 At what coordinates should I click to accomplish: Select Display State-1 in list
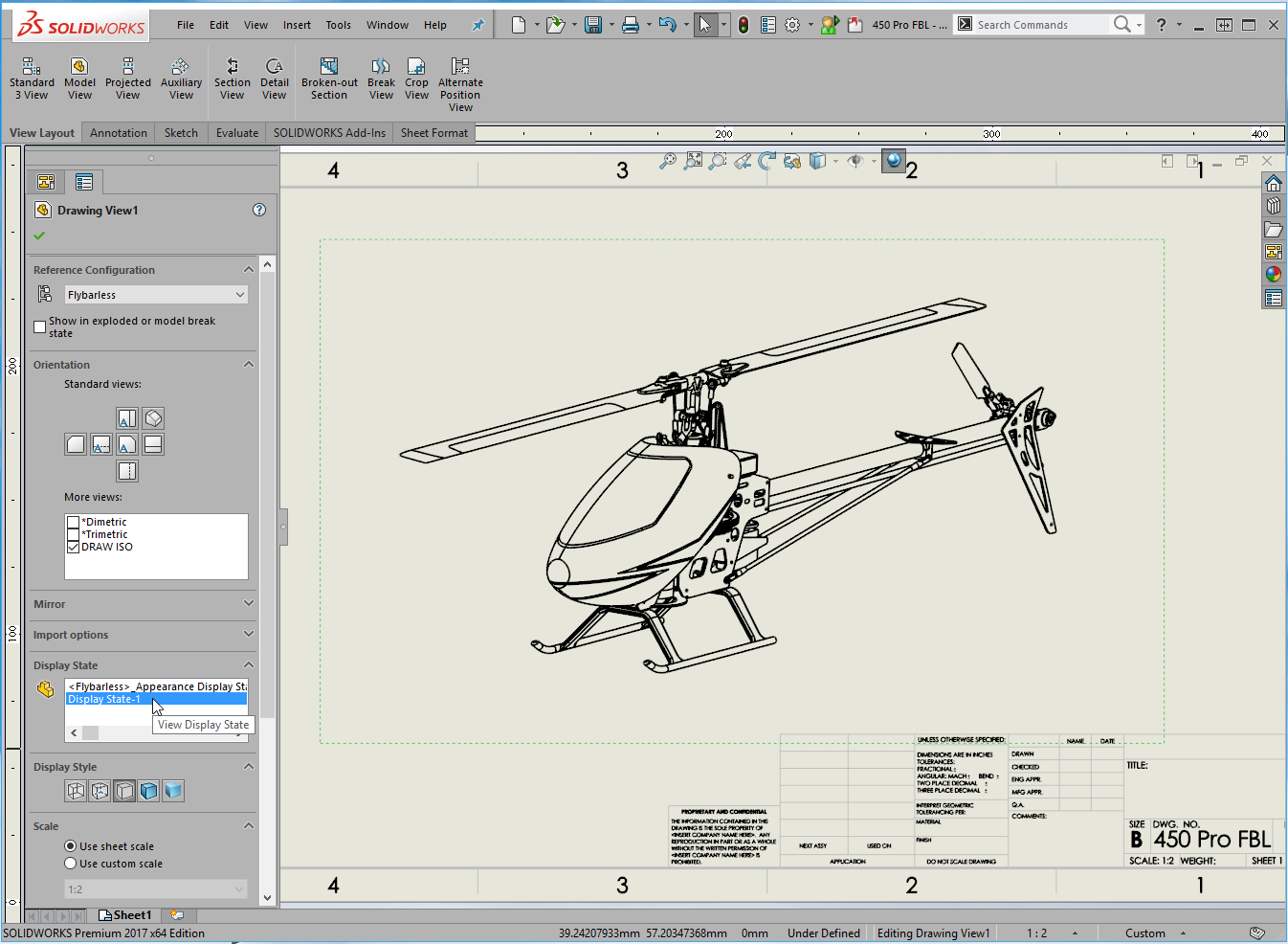pos(104,699)
